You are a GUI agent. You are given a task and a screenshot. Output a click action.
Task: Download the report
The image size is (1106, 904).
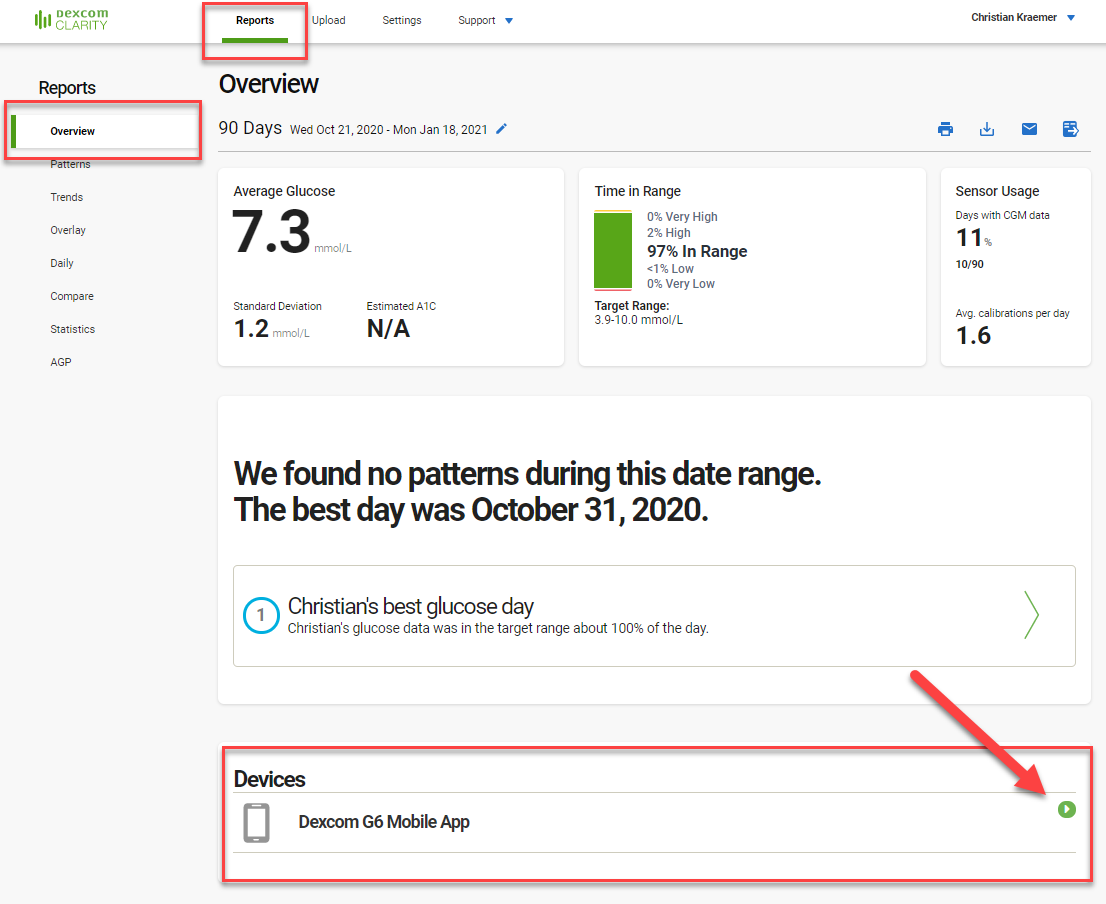pyautogui.click(x=987, y=129)
